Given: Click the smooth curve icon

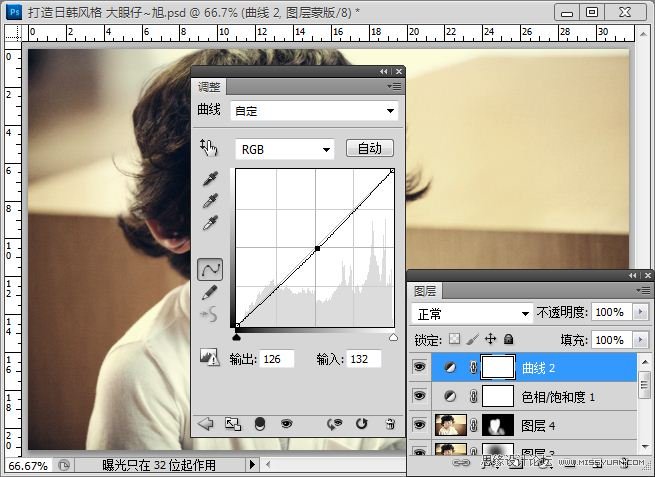Looking at the screenshot, I should point(209,314).
